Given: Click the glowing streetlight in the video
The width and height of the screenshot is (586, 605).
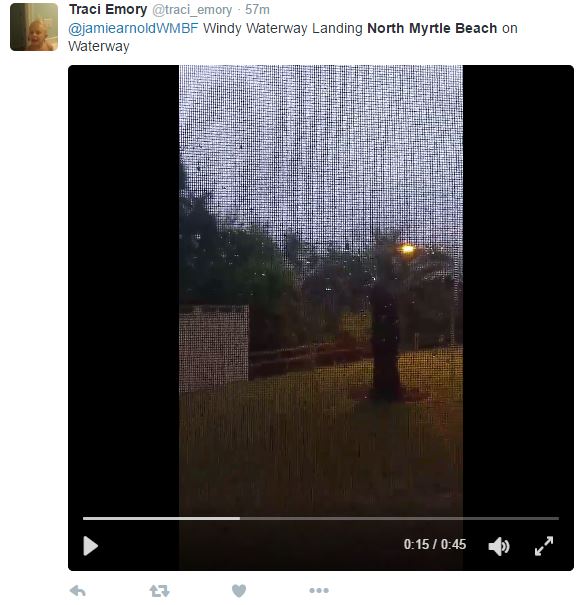Looking at the screenshot, I should click(x=407, y=249).
